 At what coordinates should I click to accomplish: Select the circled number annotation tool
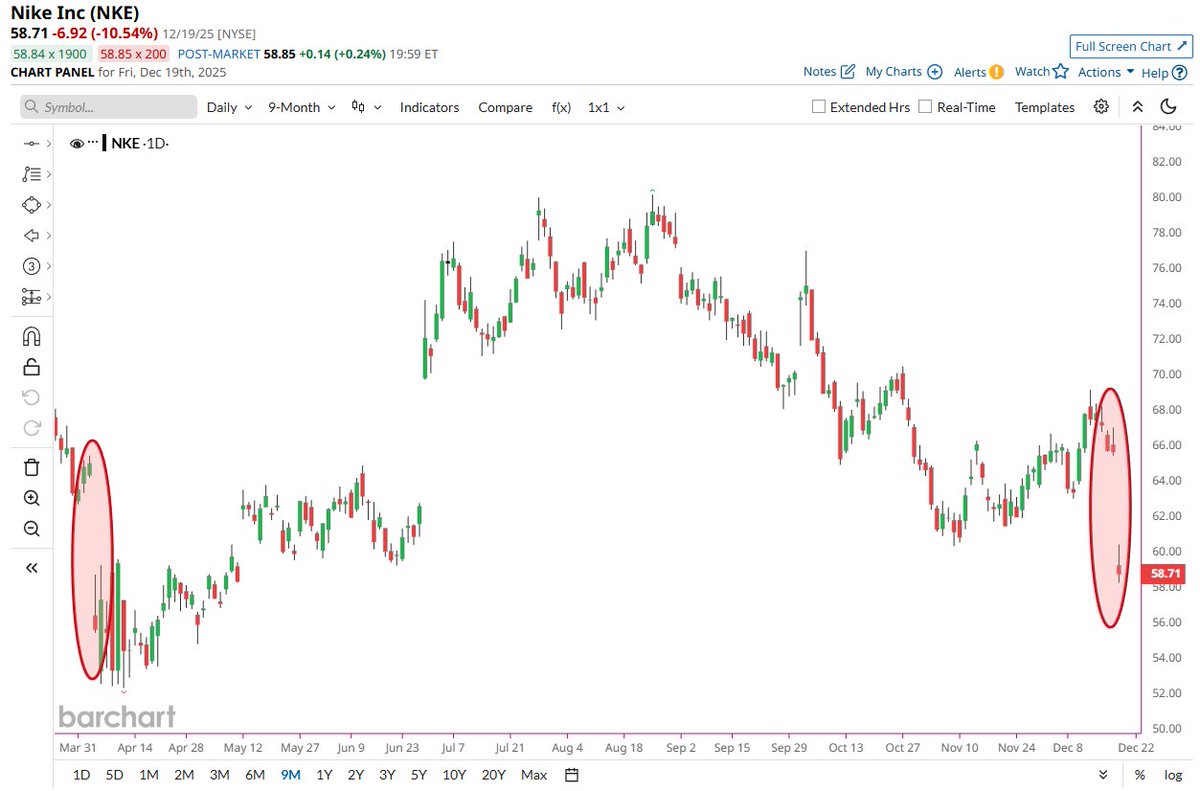click(30, 266)
